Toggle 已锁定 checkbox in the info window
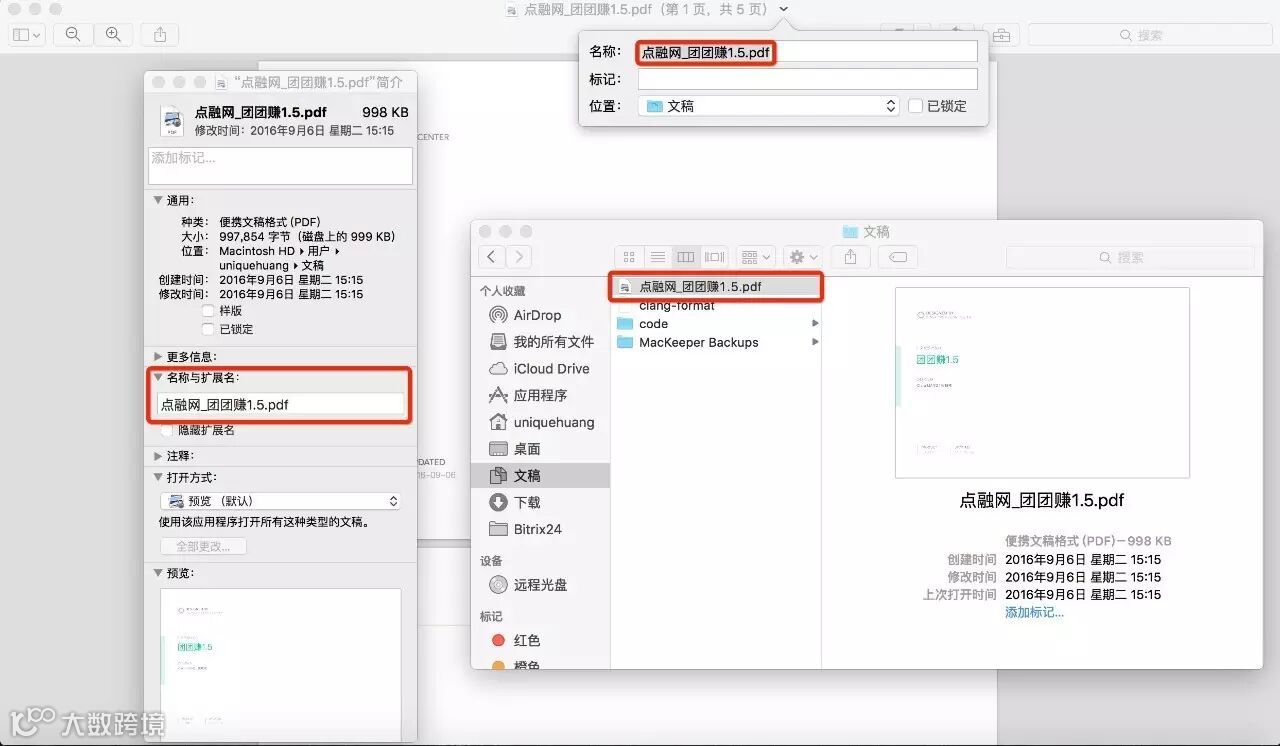Screen dimensions: 1280x746 pos(208,329)
